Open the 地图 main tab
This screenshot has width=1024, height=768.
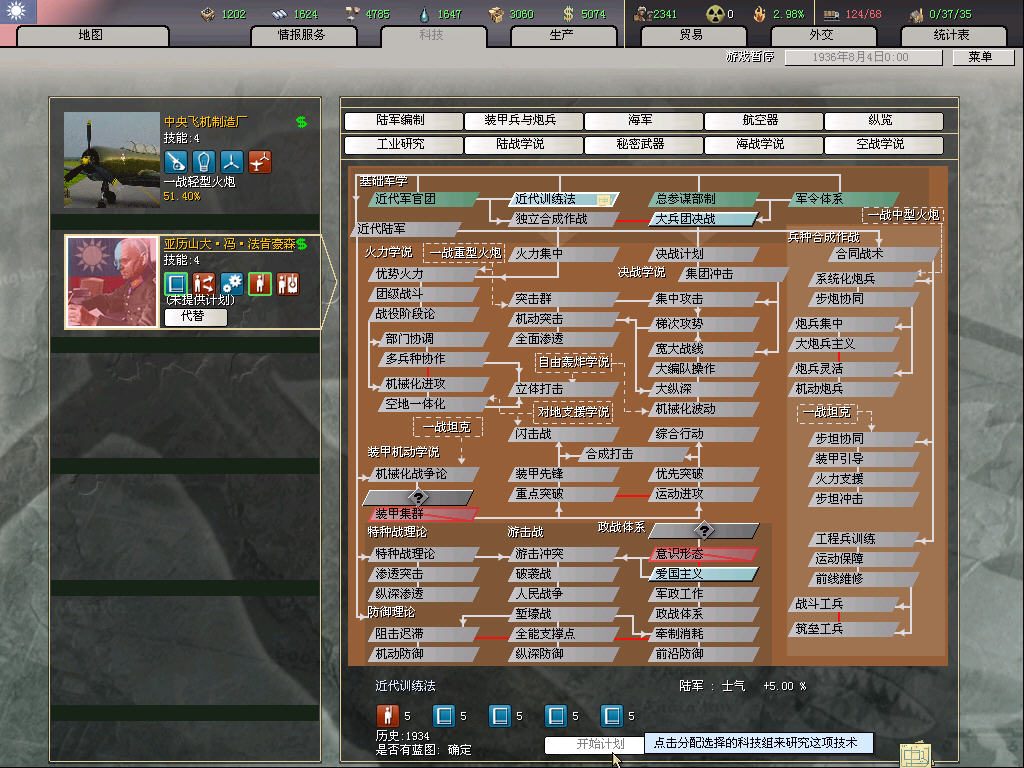[92, 35]
